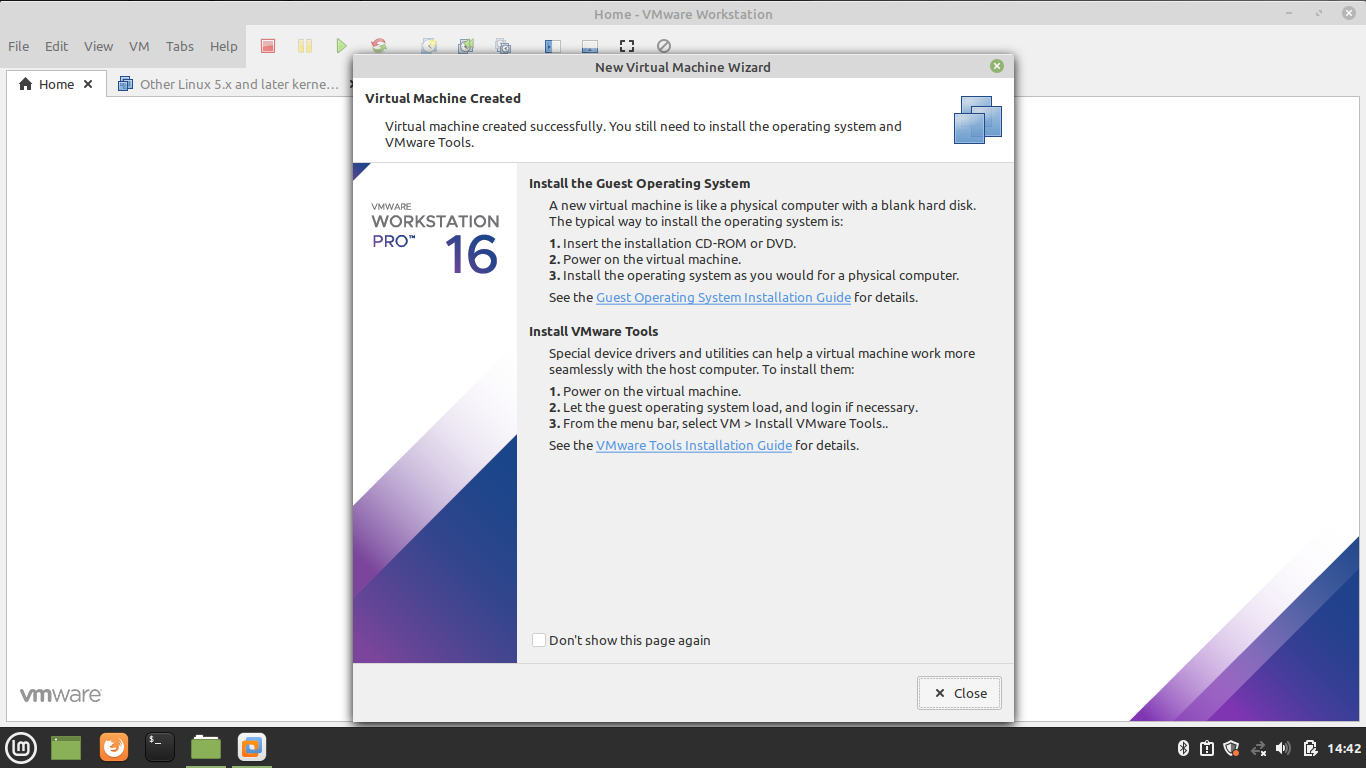The image size is (1366, 768).
Task: Switch to the Home tab
Action: 56,84
